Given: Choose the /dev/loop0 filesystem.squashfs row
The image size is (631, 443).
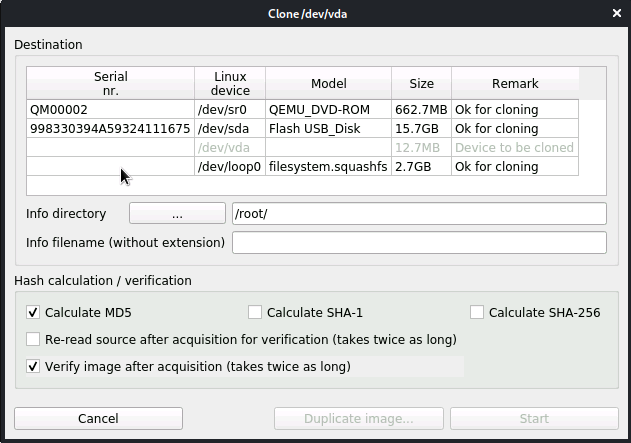Looking at the screenshot, I should 300,166.
